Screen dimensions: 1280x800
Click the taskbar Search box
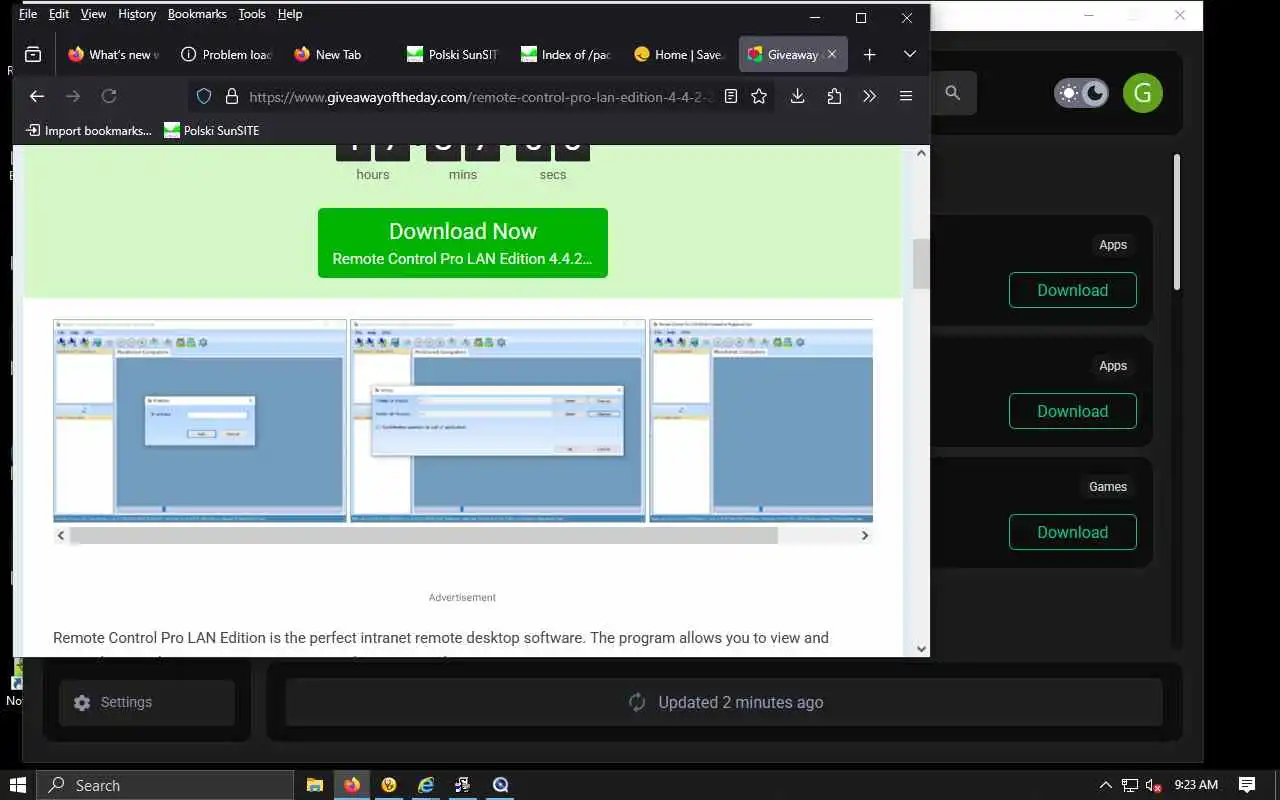(165, 785)
